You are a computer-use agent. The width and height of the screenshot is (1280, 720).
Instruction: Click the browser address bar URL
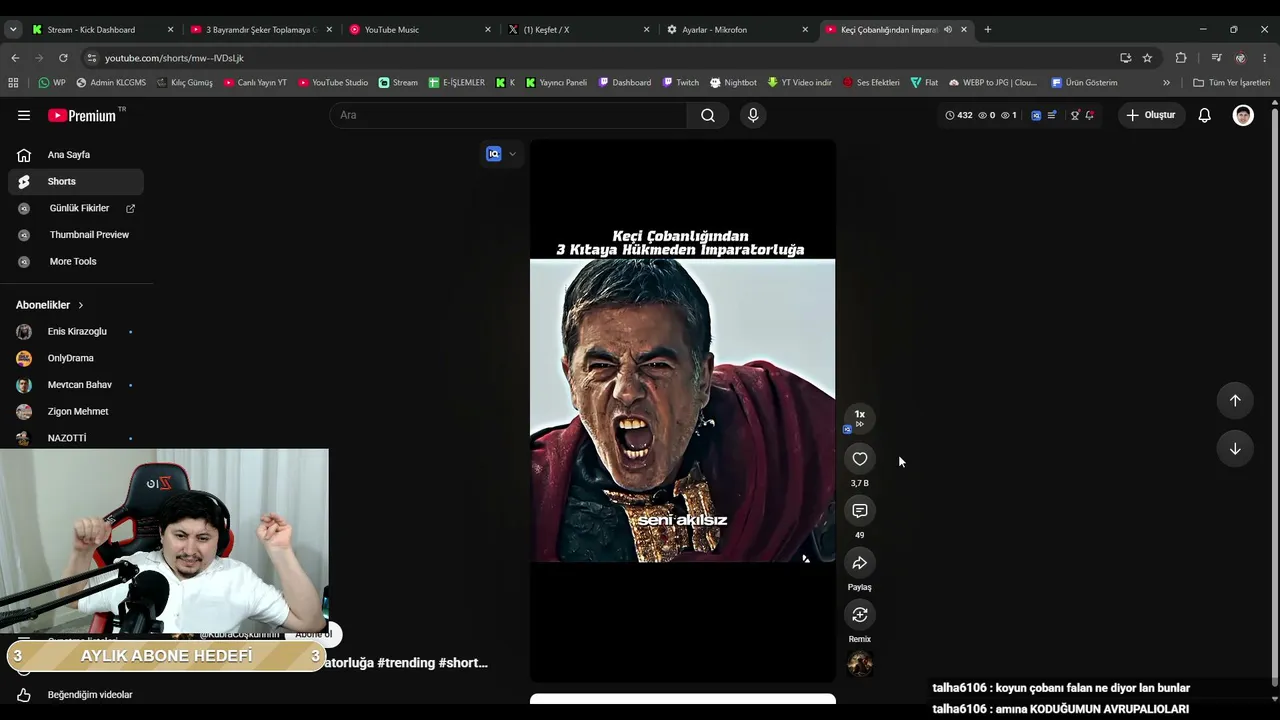click(174, 58)
